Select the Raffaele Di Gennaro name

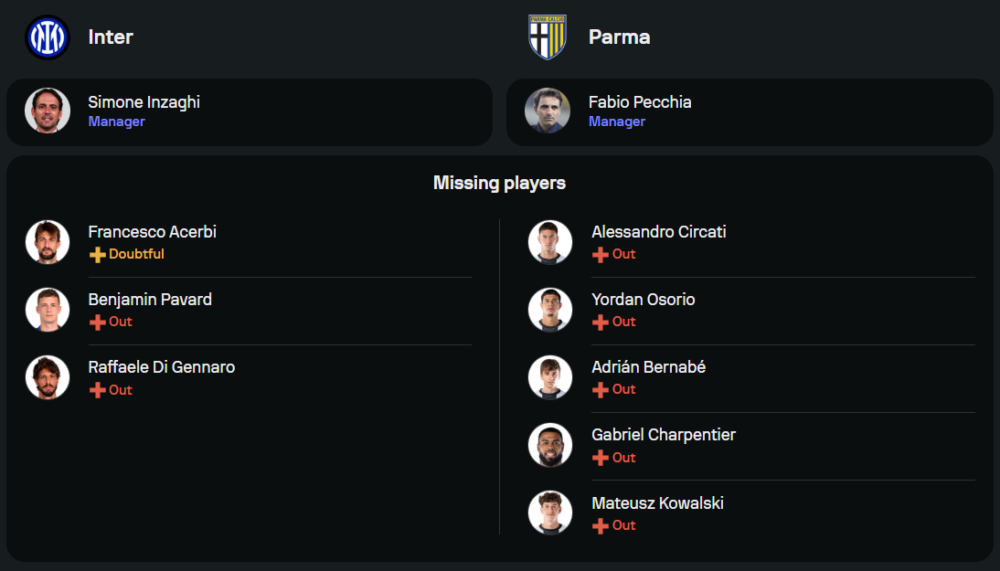point(161,367)
